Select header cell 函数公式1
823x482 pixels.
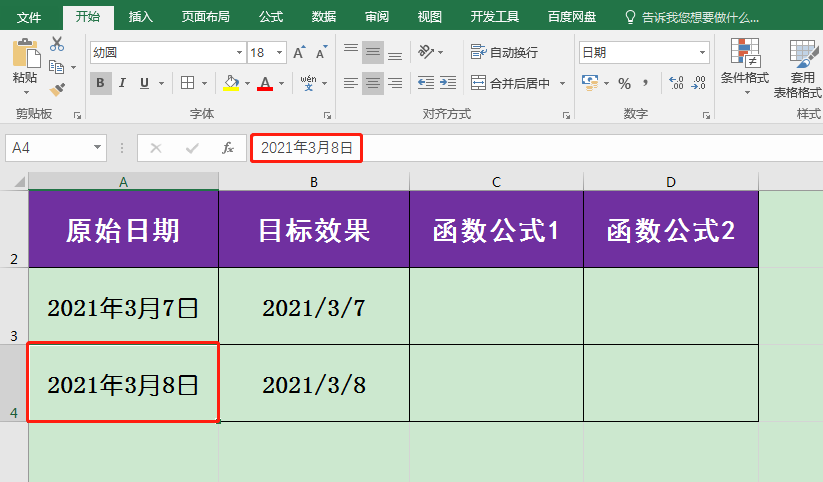(496, 229)
